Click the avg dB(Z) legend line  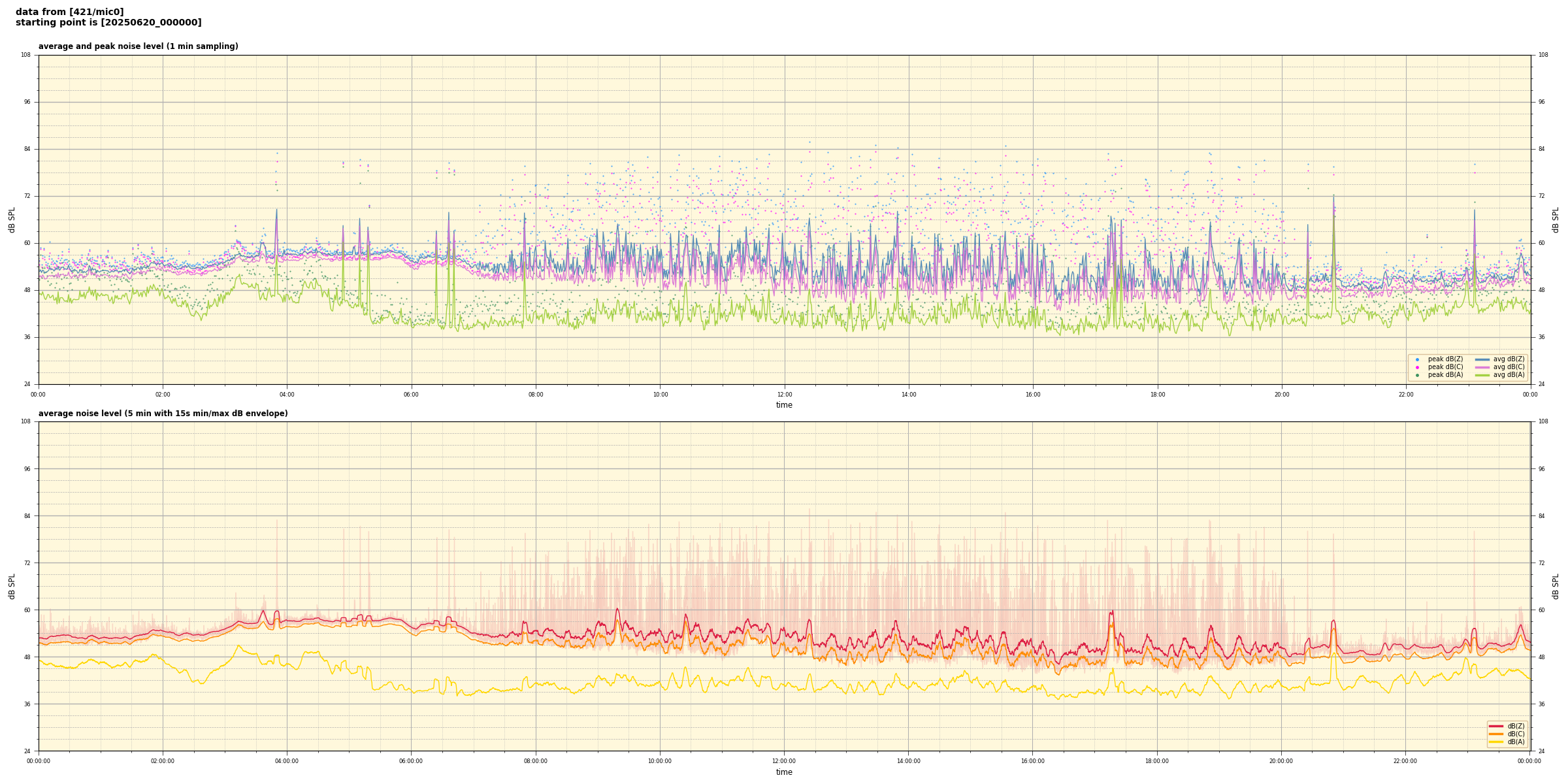coord(1482,359)
